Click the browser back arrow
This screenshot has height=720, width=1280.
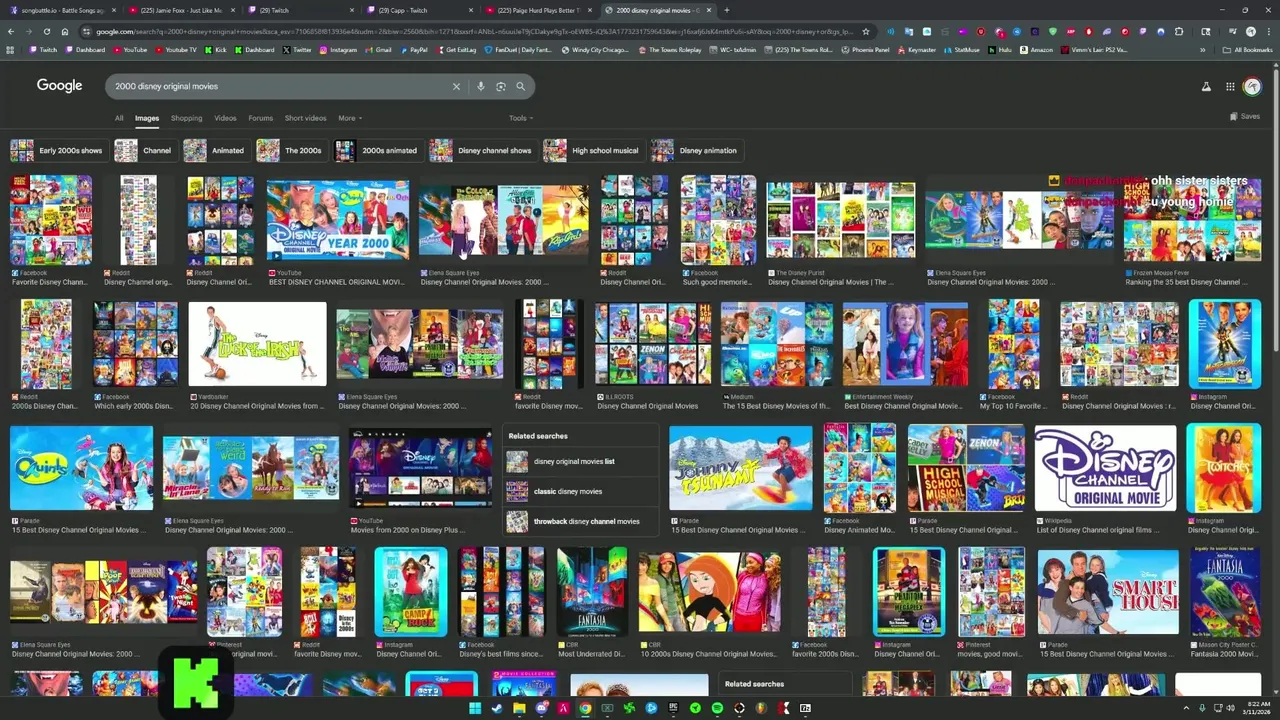point(11,31)
